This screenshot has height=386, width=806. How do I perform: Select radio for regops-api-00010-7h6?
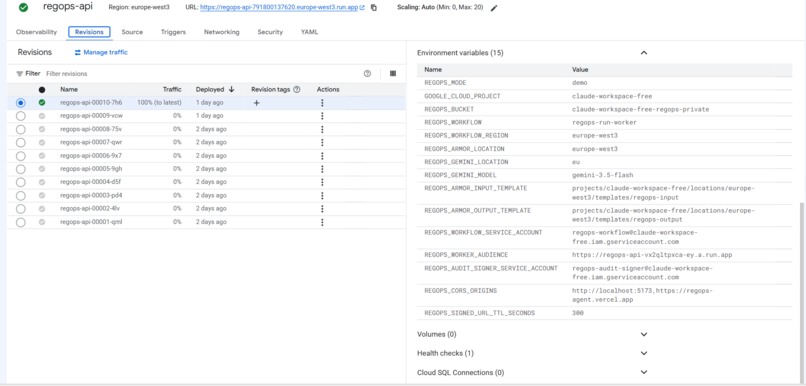21,103
